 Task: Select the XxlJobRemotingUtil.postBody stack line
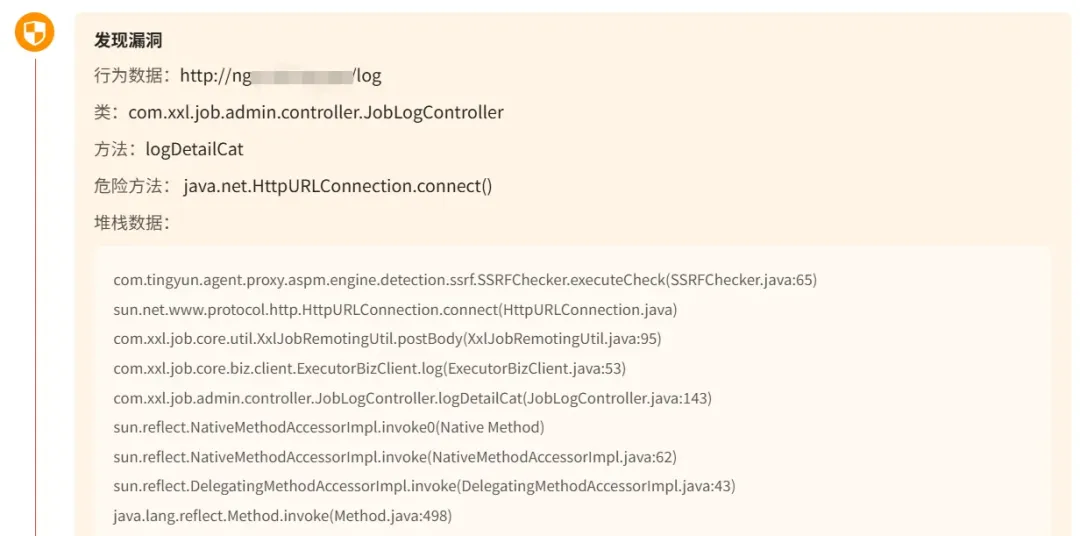(x=387, y=339)
